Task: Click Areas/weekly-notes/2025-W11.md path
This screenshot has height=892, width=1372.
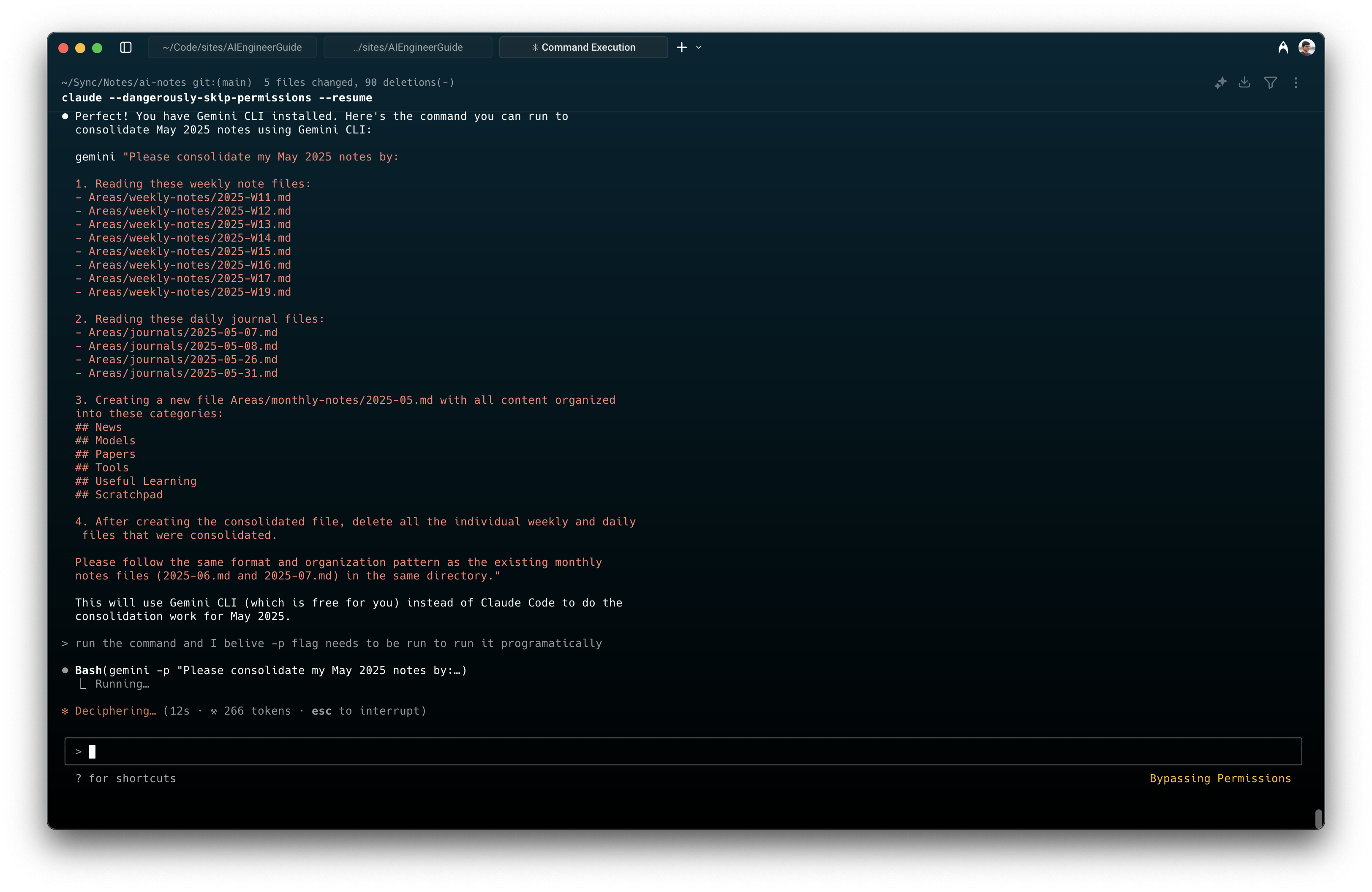Action: [x=190, y=198]
